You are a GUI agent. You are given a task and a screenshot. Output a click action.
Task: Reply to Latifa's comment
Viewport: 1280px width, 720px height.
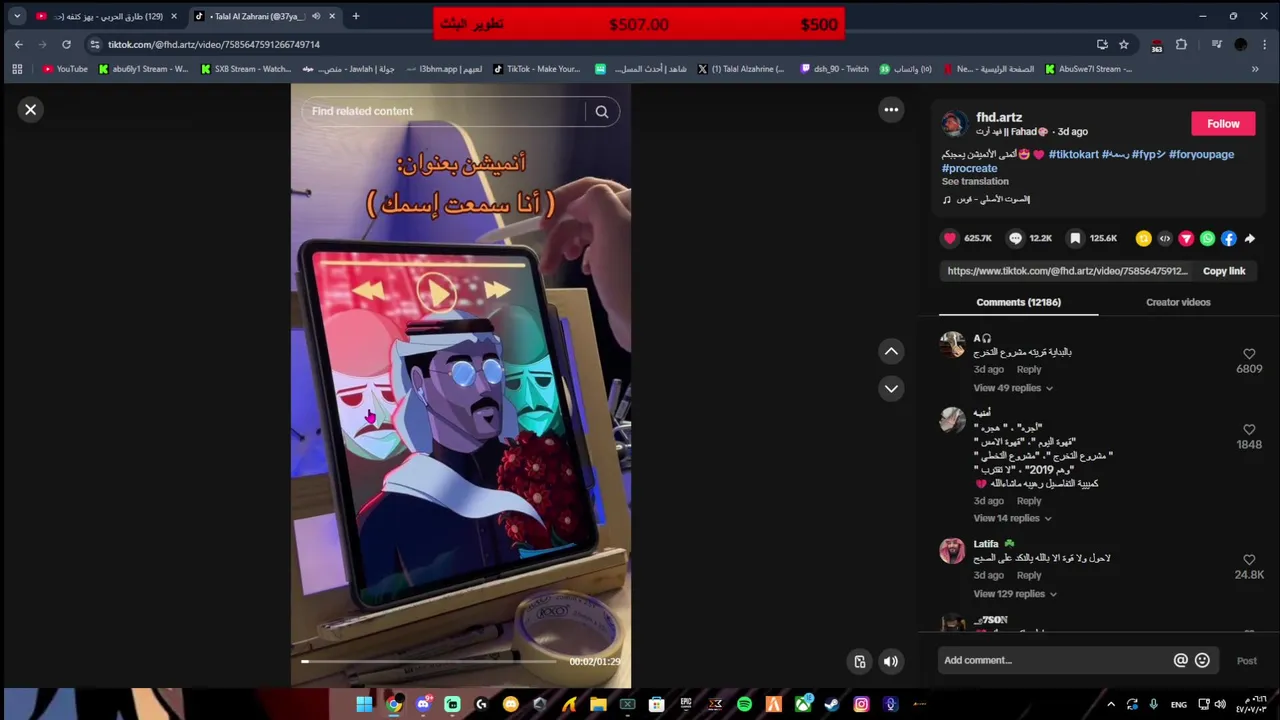click(1029, 575)
